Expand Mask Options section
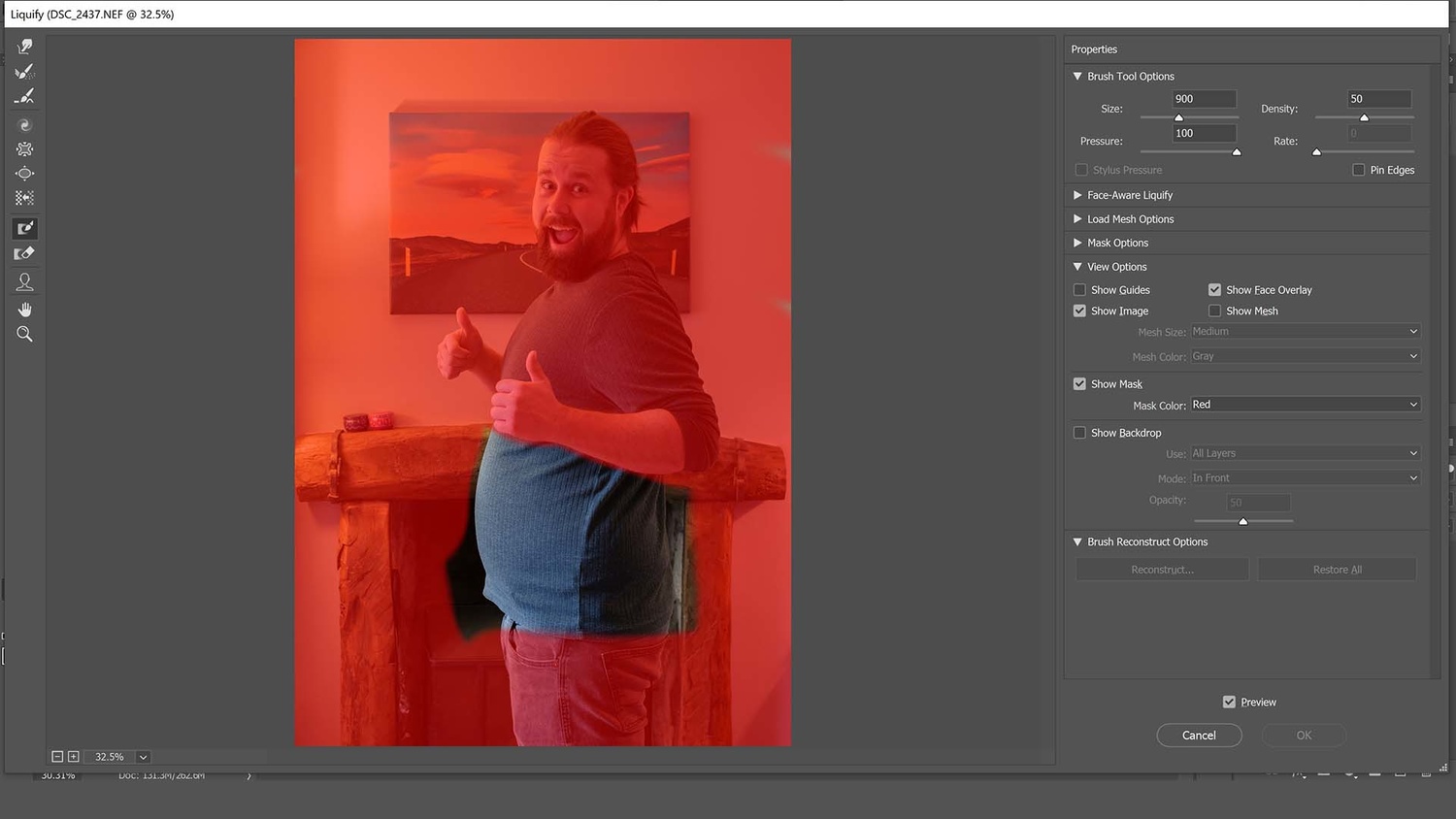Viewport: 1456px width, 819px height. [x=1077, y=243]
